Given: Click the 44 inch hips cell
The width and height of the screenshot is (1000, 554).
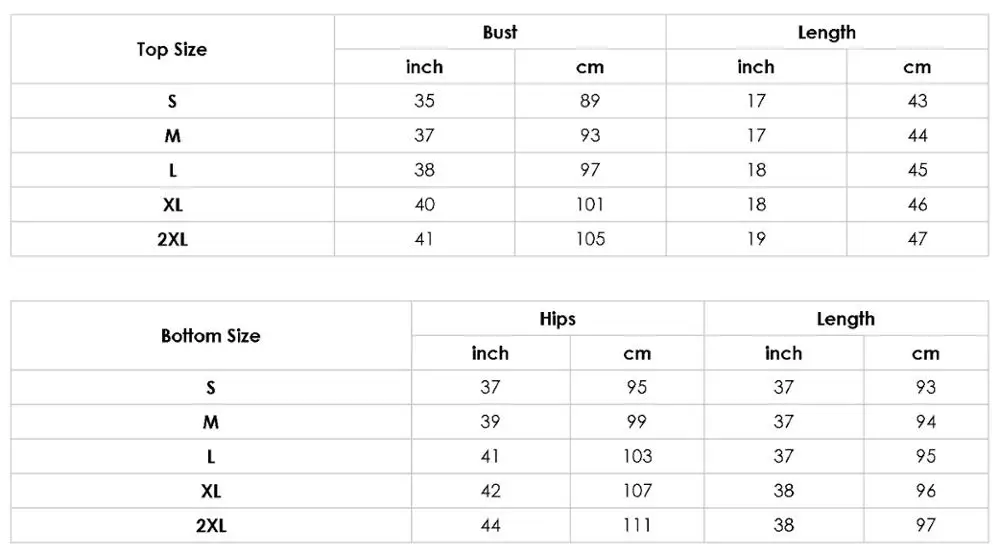Looking at the screenshot, I should point(490,525).
